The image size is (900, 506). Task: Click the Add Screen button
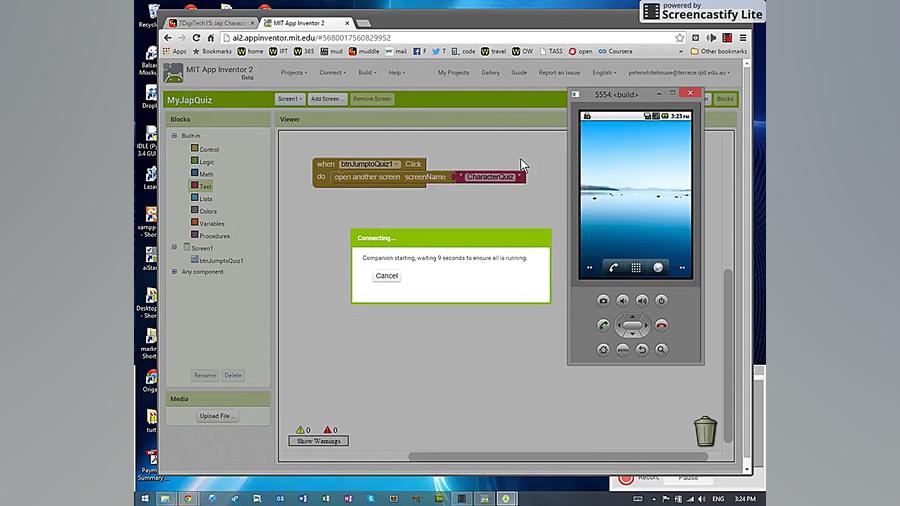tap(327, 99)
